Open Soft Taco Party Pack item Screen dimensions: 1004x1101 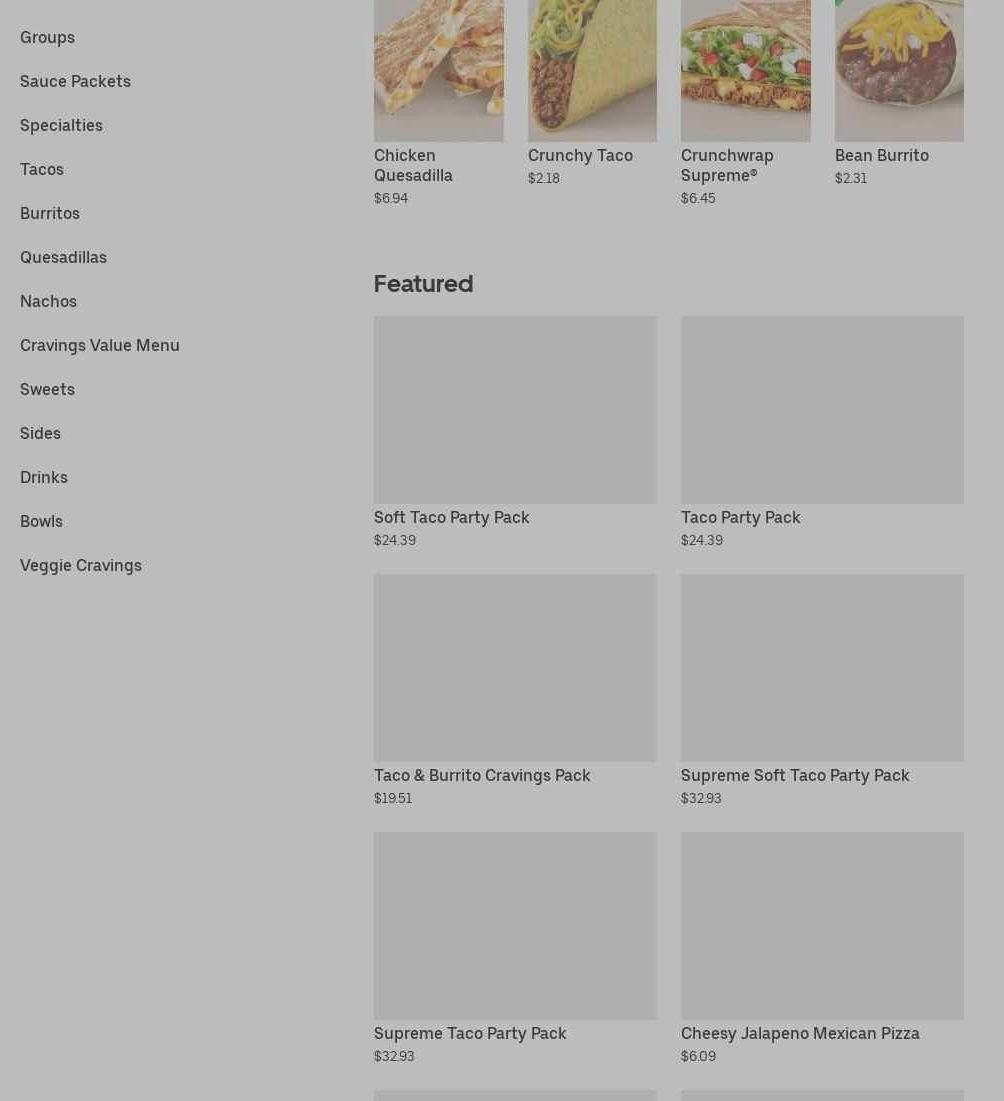click(x=515, y=433)
